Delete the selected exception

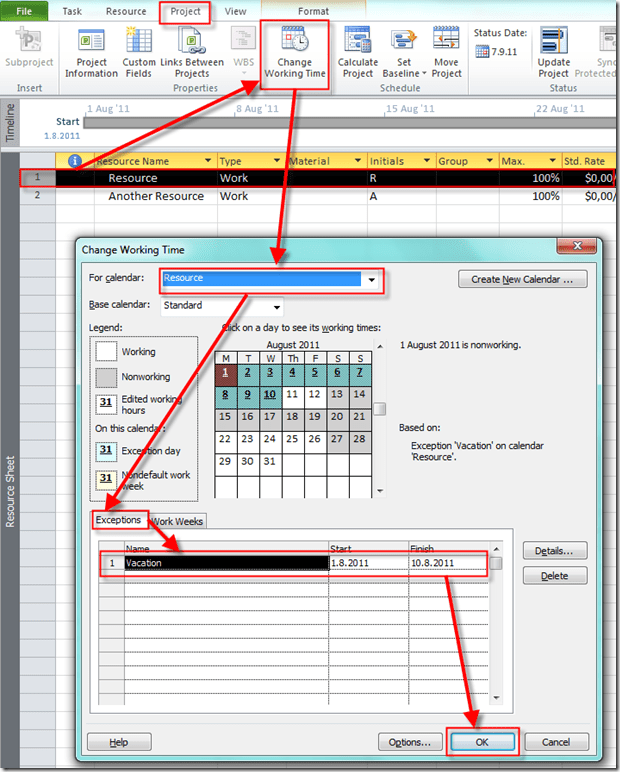554,576
